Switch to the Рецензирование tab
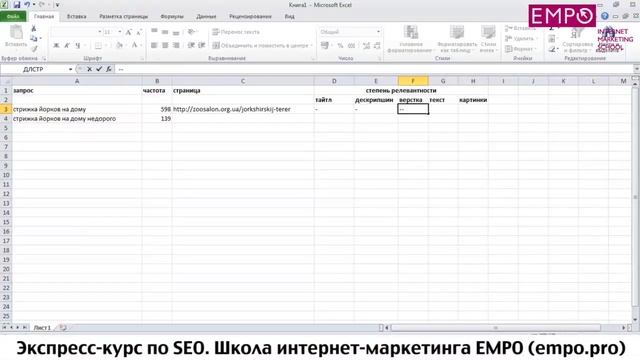The width and height of the screenshot is (640, 360). coord(250,16)
